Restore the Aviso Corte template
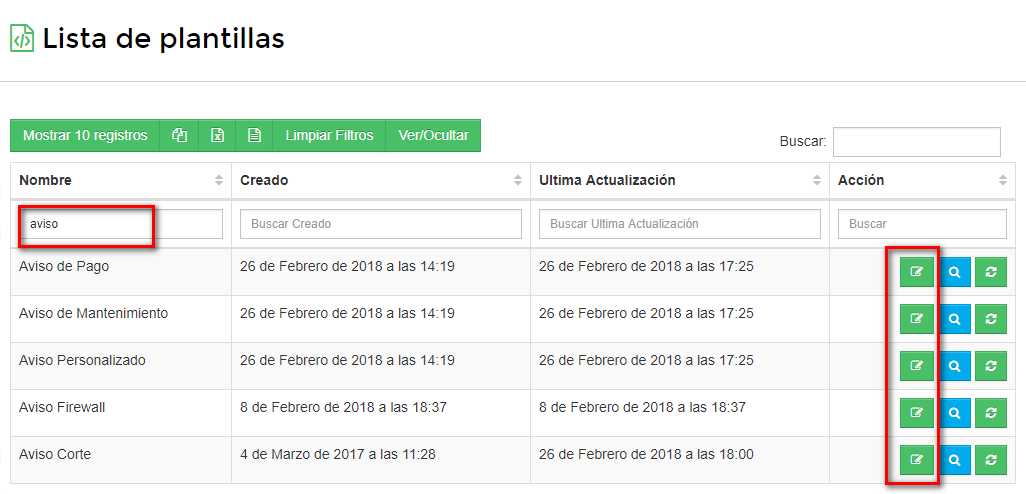Image resolution: width=1026 pixels, height=494 pixels. point(991,460)
